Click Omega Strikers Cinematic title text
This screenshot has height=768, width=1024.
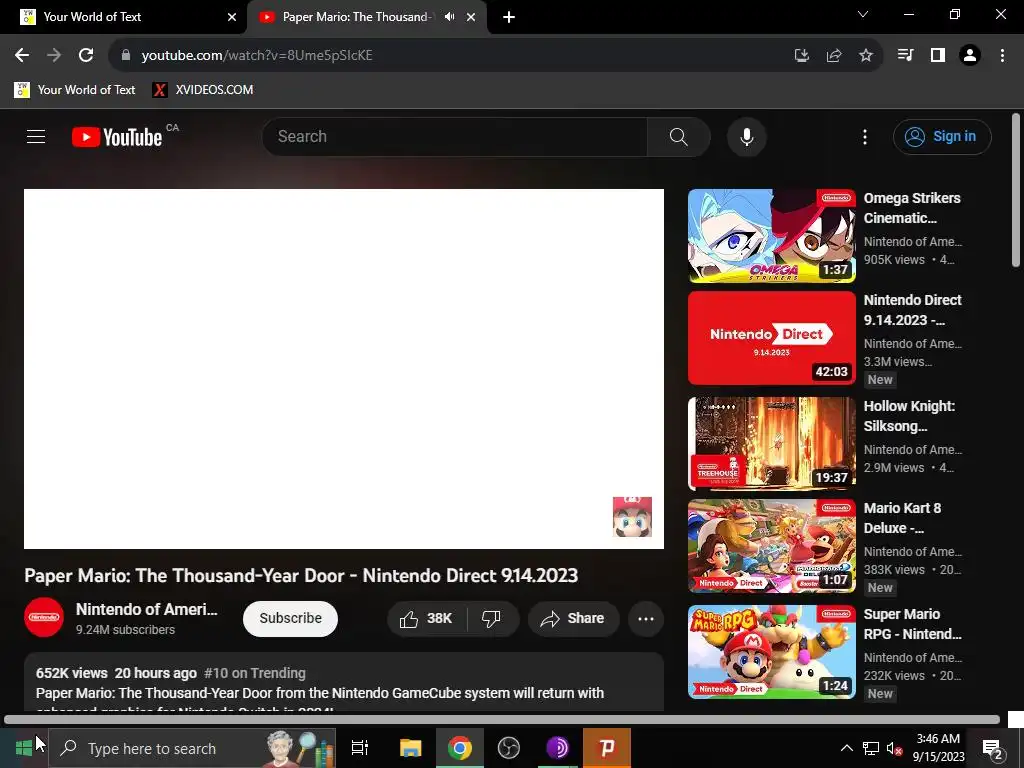(x=912, y=208)
